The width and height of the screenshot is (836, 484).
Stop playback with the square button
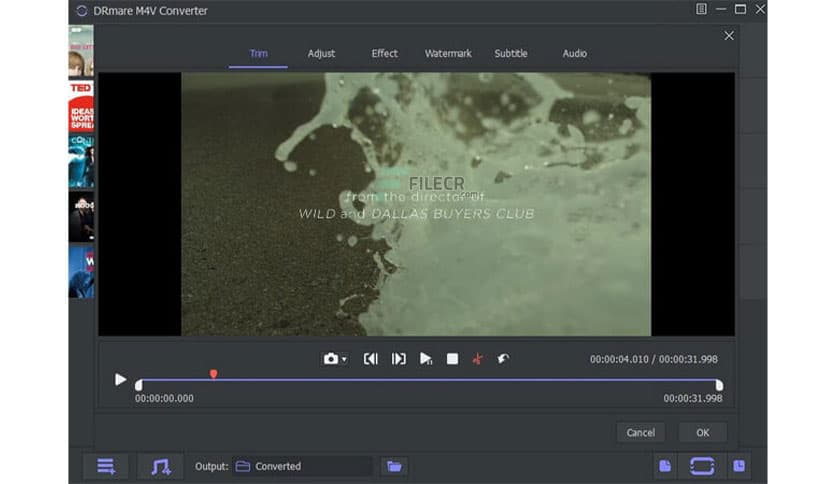click(x=452, y=359)
